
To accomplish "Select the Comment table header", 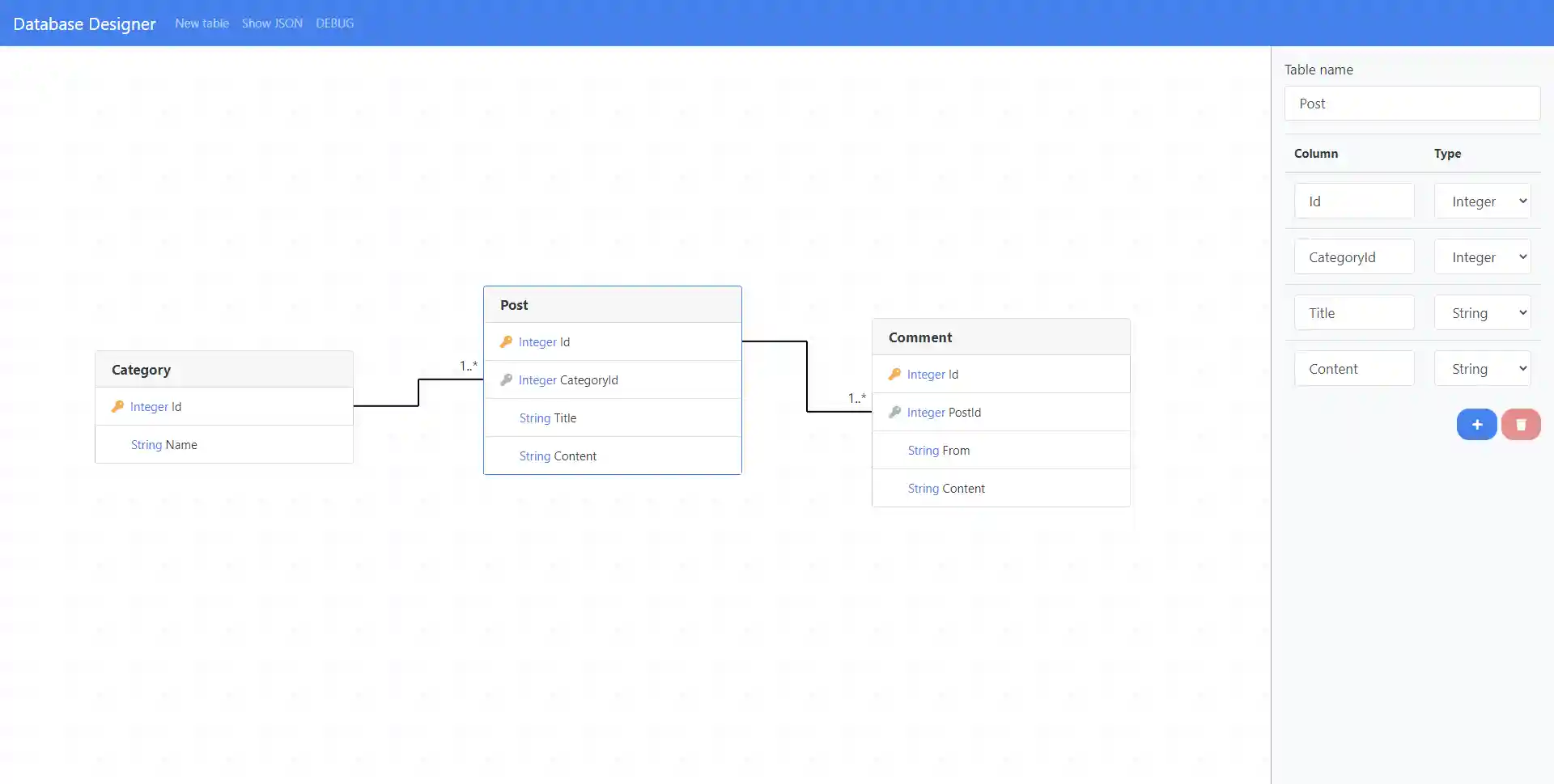I will click(x=1000, y=337).
